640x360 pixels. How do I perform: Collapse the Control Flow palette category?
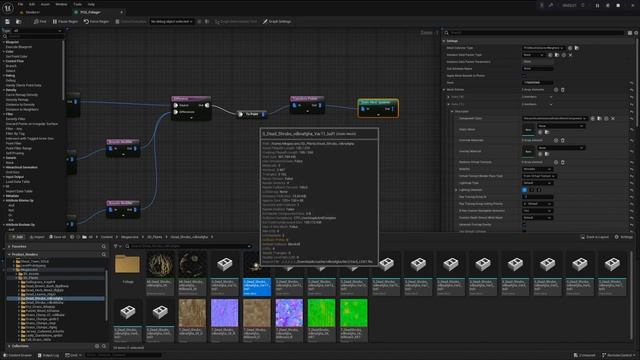4,61
